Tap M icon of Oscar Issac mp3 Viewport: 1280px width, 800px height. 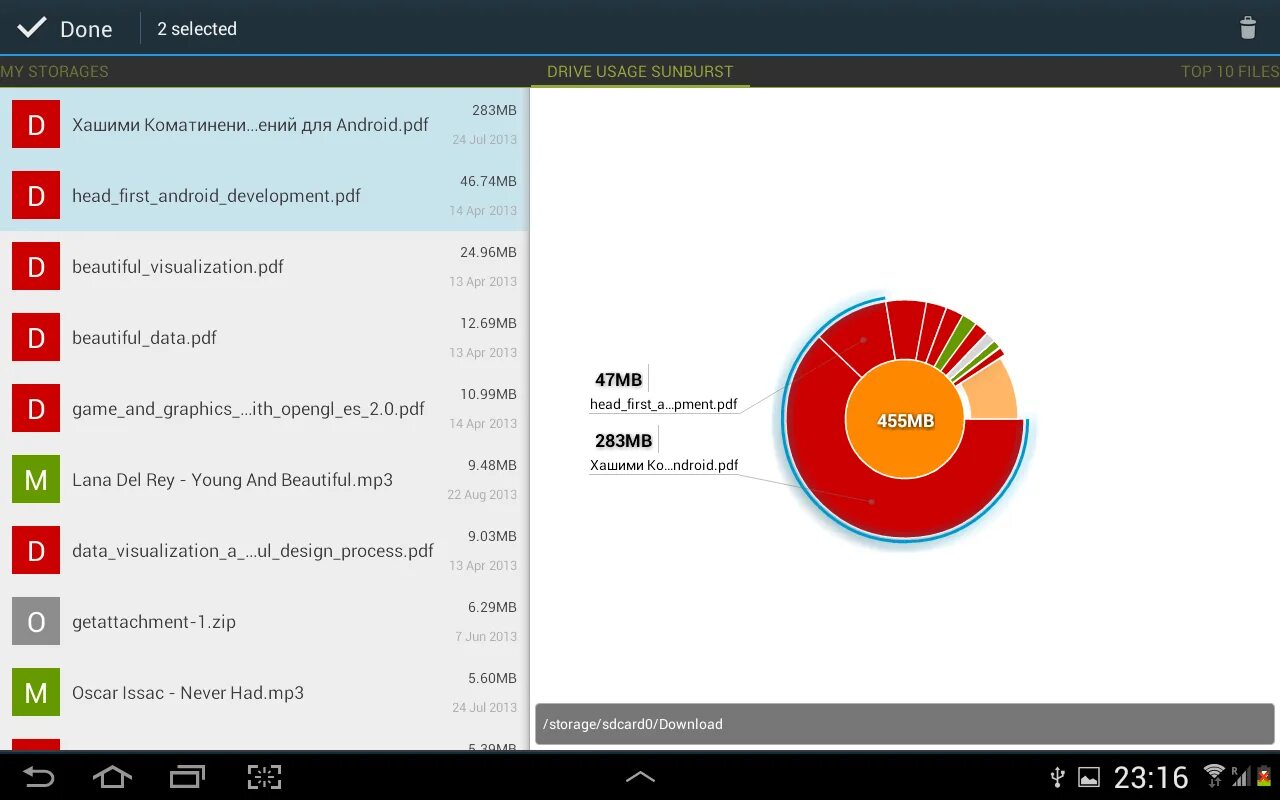click(x=36, y=692)
